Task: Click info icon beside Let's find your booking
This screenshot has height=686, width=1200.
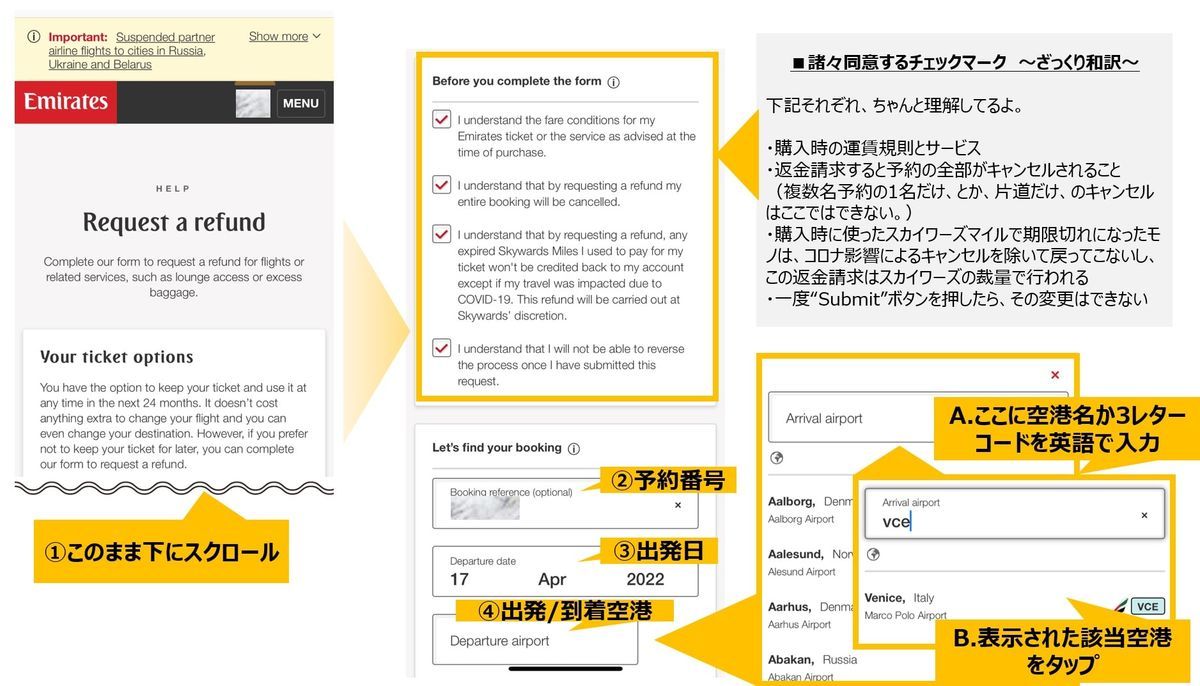Action: click(574, 449)
